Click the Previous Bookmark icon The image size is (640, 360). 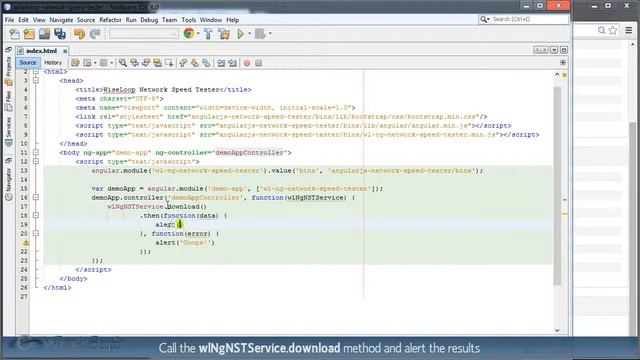183,63
